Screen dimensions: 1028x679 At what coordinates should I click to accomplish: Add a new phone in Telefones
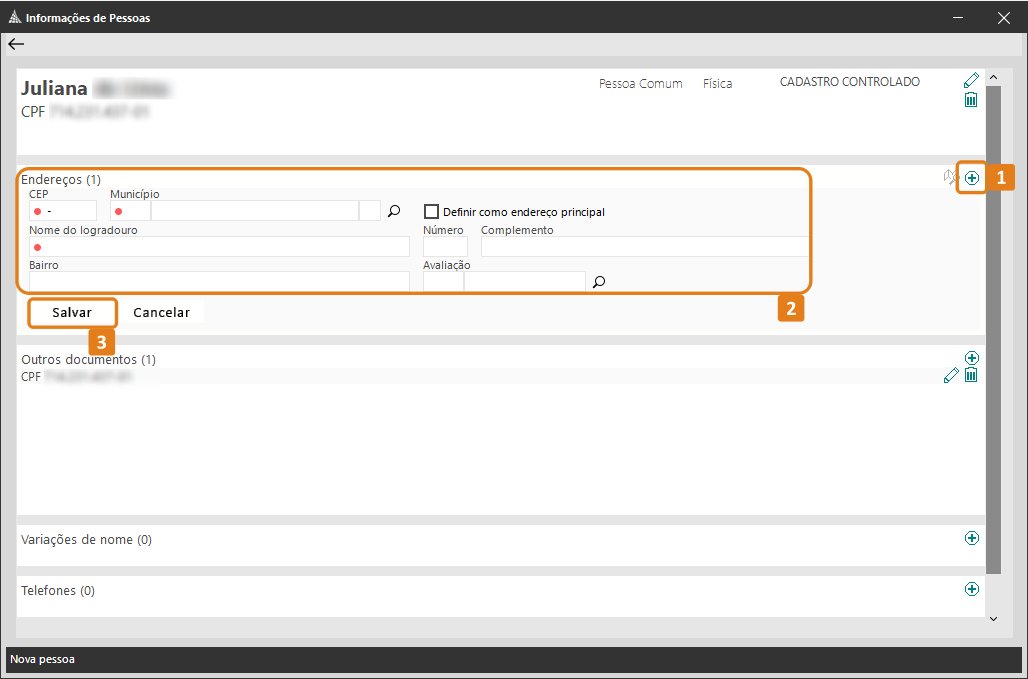coord(971,589)
